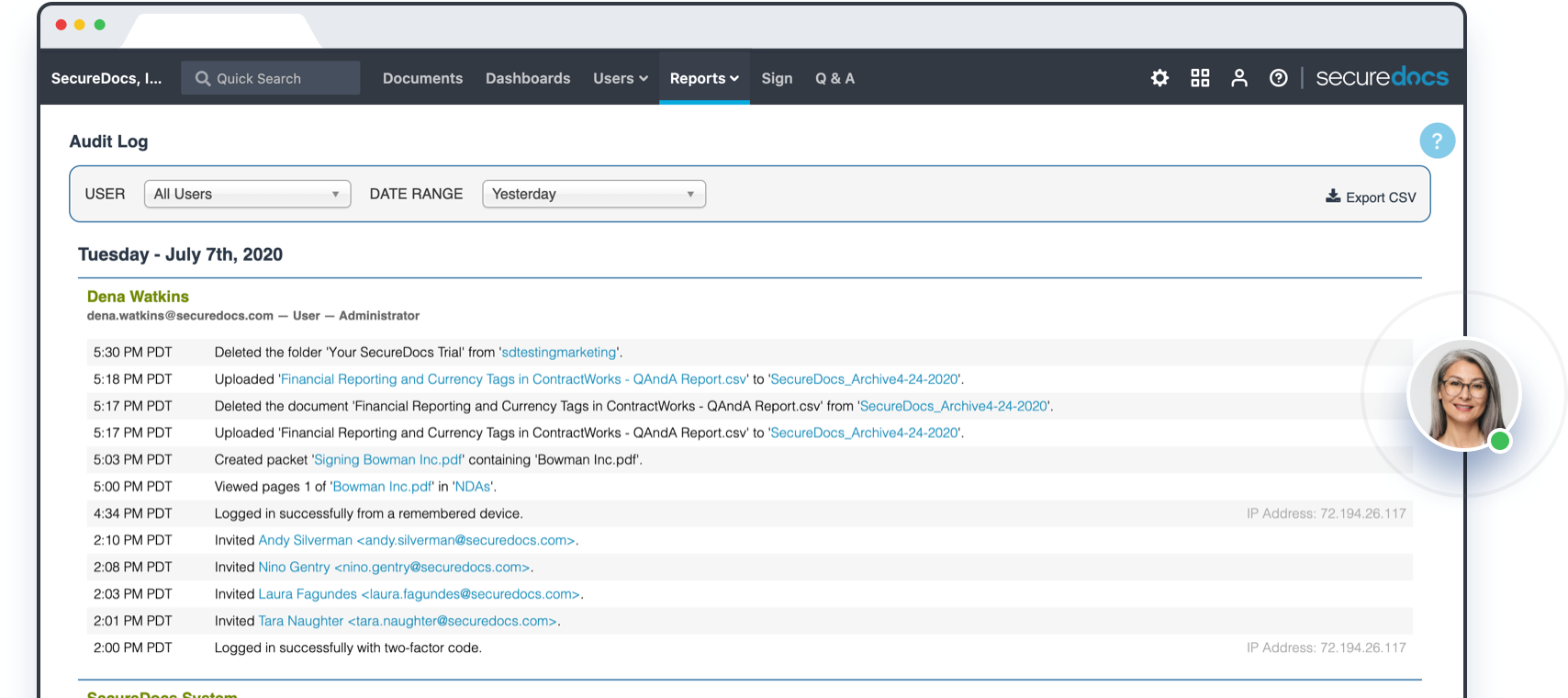Open the Tara Naughter invite link
Screen dimensions: 1568x698
pos(408,621)
